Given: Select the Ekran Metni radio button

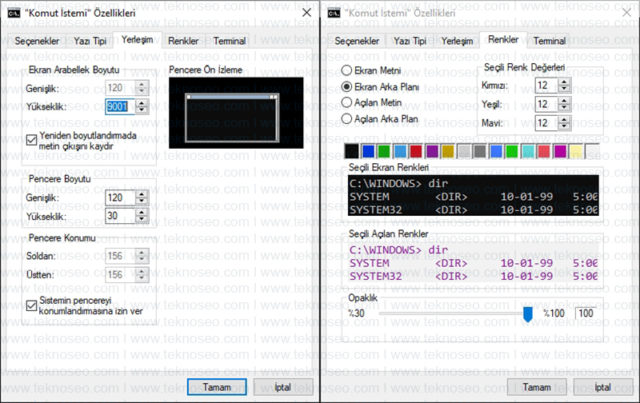Looking at the screenshot, I should 347,71.
